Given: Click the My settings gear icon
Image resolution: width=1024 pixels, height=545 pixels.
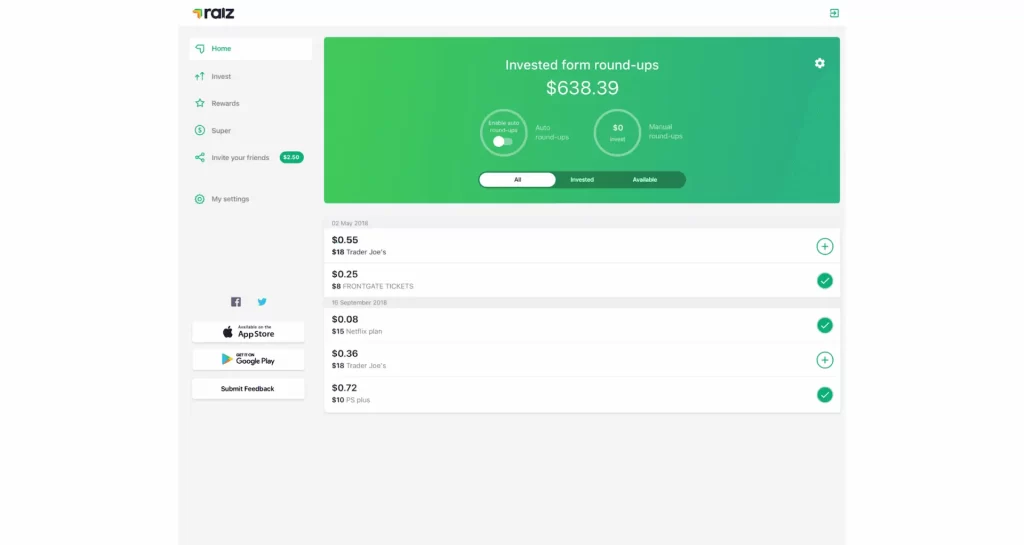Looking at the screenshot, I should tap(200, 199).
